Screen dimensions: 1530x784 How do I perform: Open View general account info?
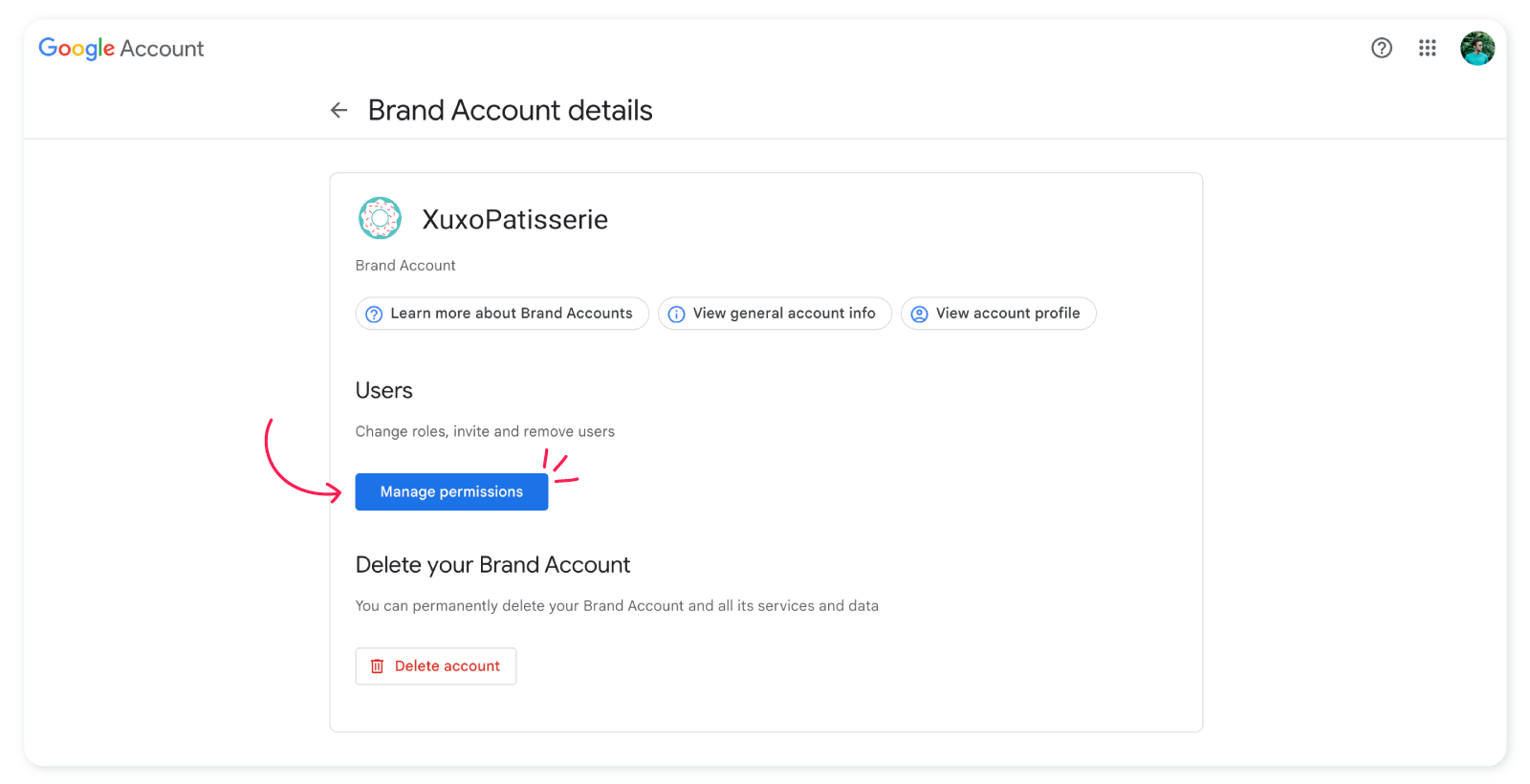775,314
